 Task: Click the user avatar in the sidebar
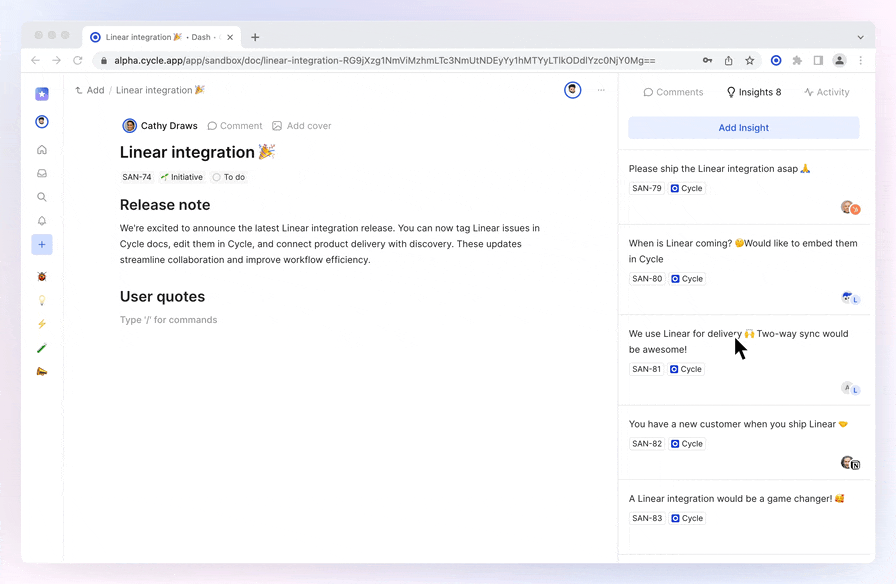pyautogui.click(x=42, y=122)
